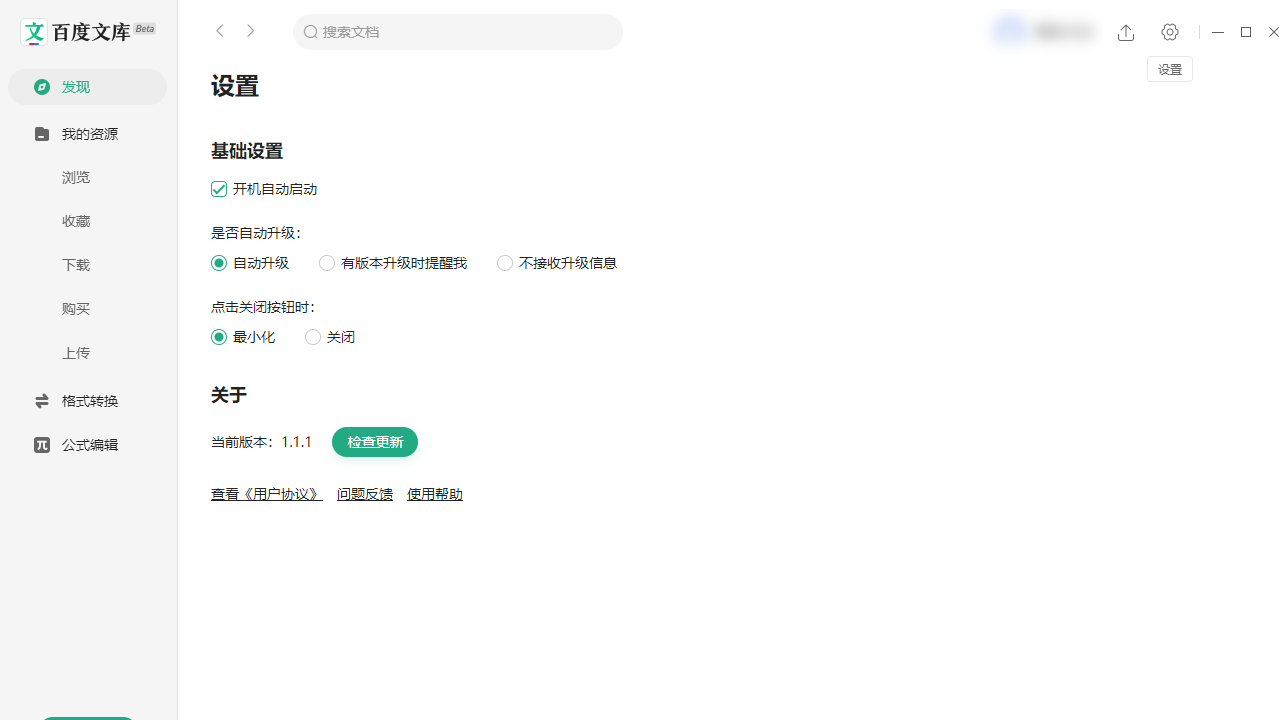Open the 格式转换 tool
Screen dimensions: 1280x720
click(89, 400)
